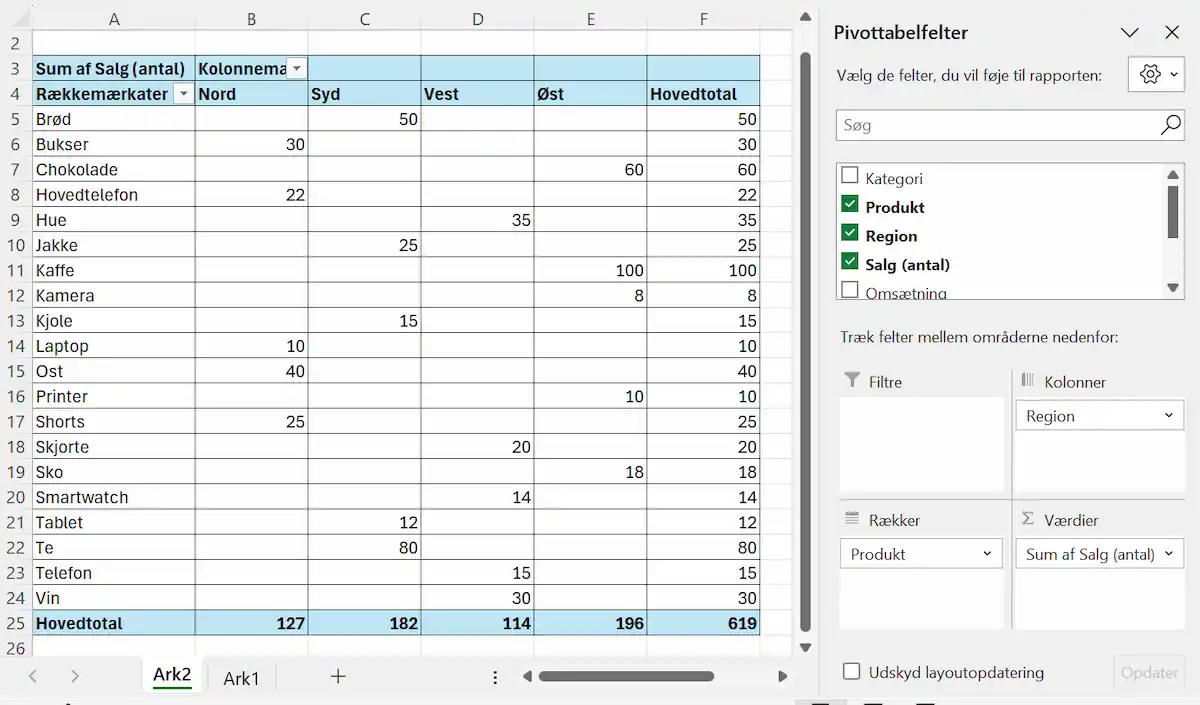Switch to the Ark1 sheet tab

point(241,678)
